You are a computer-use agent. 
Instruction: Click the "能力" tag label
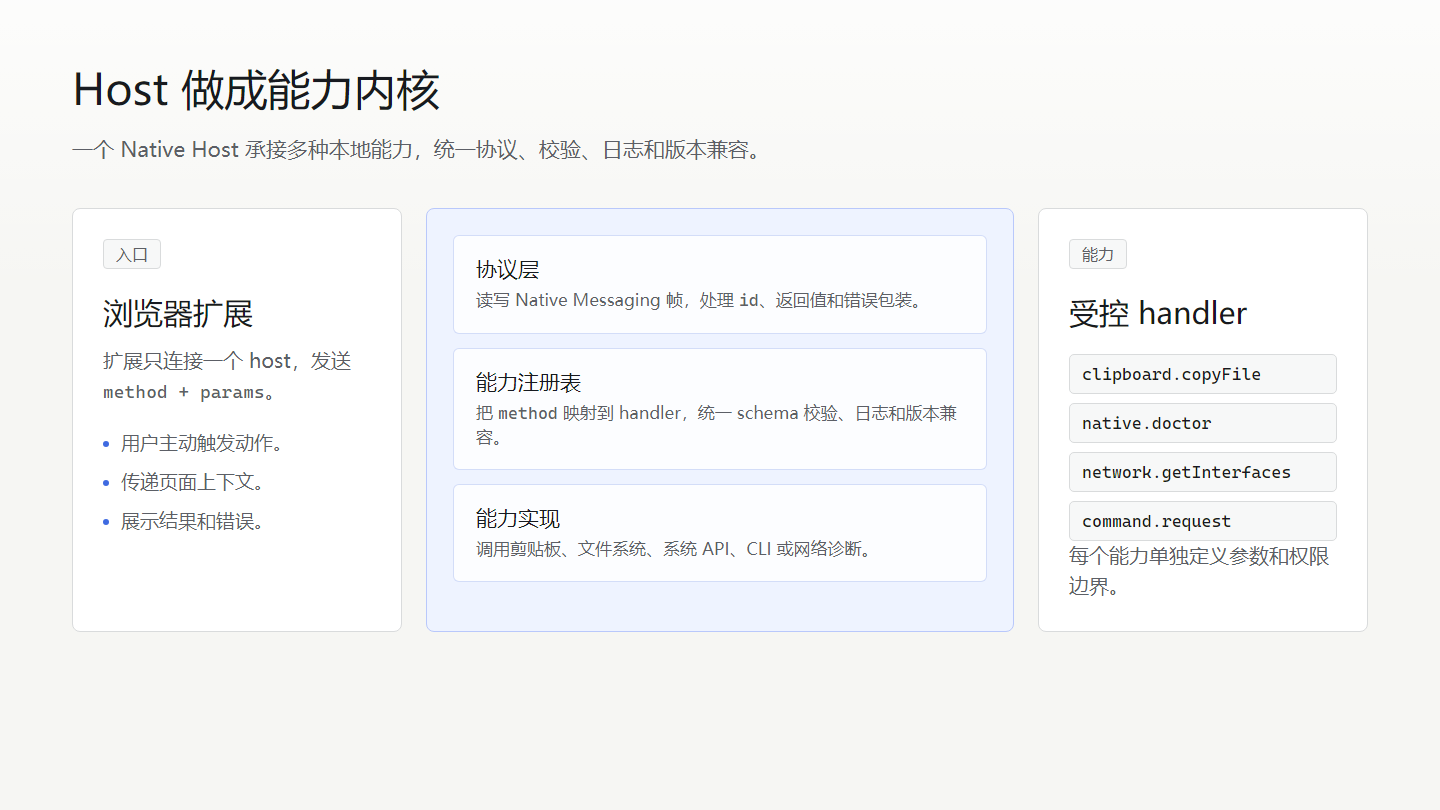coord(1098,254)
